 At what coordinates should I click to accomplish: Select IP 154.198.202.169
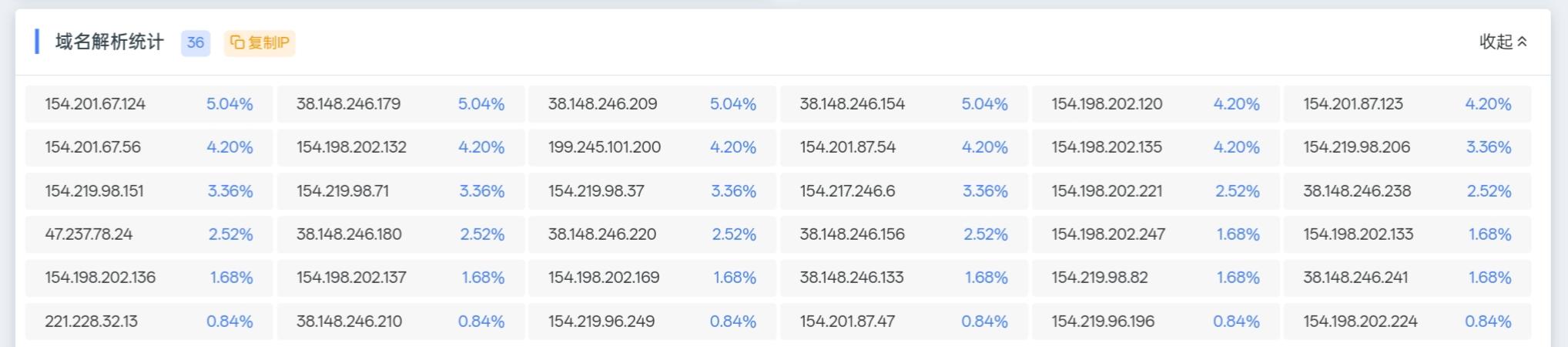click(604, 278)
